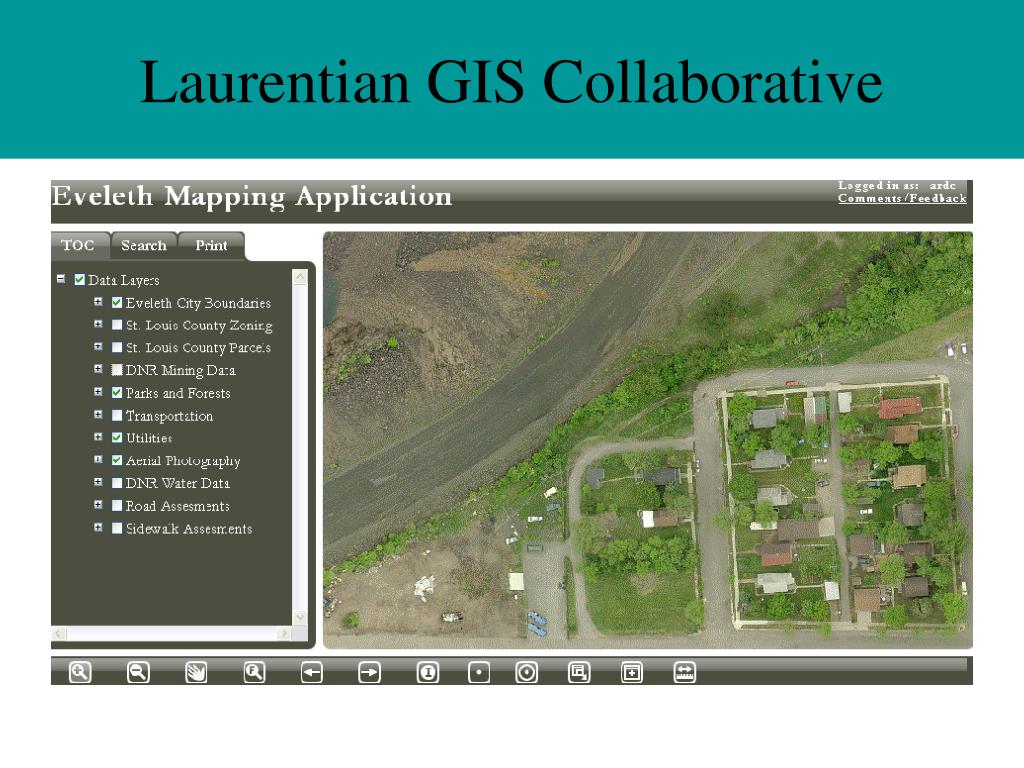Enable Sidewalk Assesments layer checkbox

click(x=117, y=528)
